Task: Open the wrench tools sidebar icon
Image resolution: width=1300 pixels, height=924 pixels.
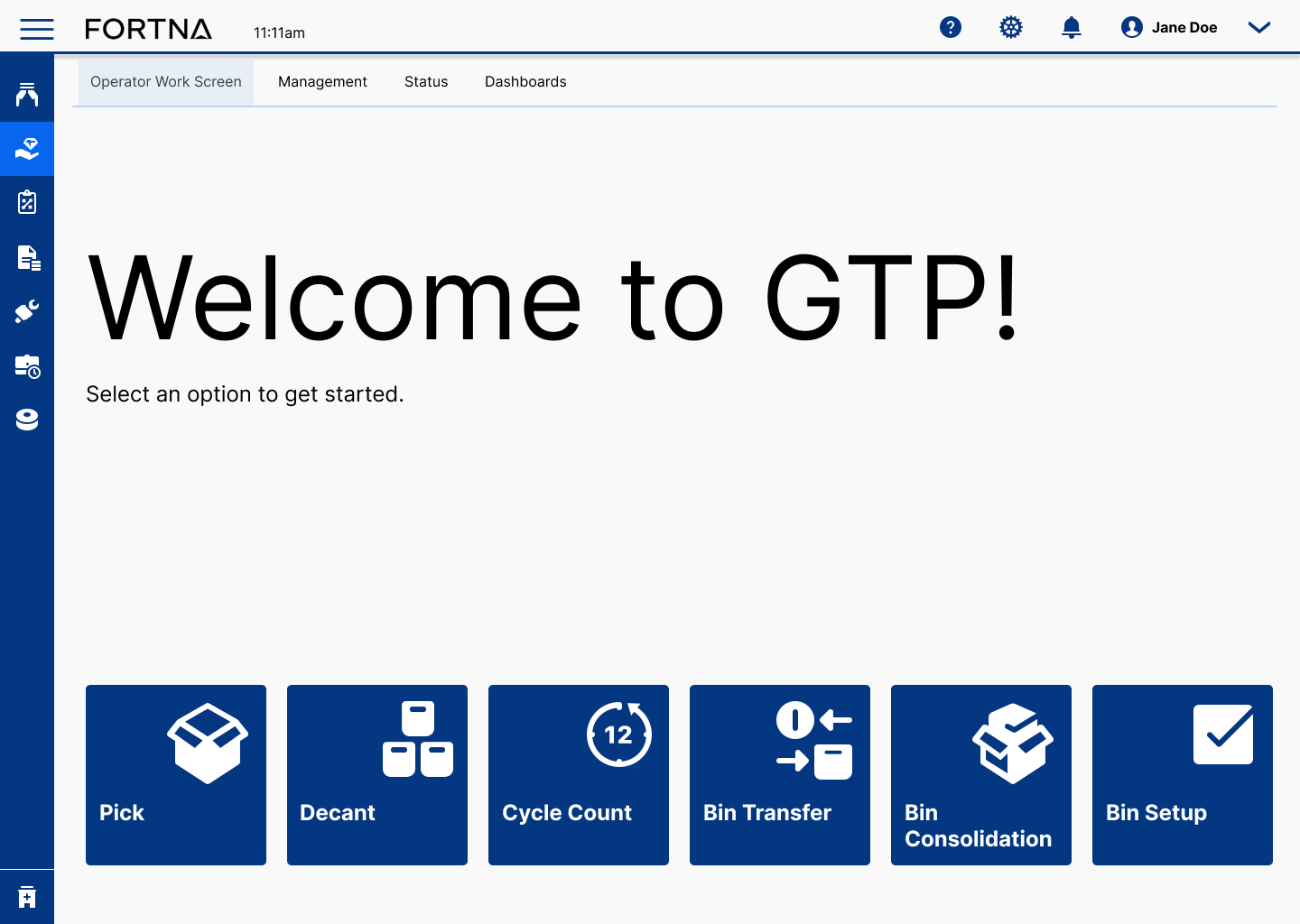Action: 27,311
